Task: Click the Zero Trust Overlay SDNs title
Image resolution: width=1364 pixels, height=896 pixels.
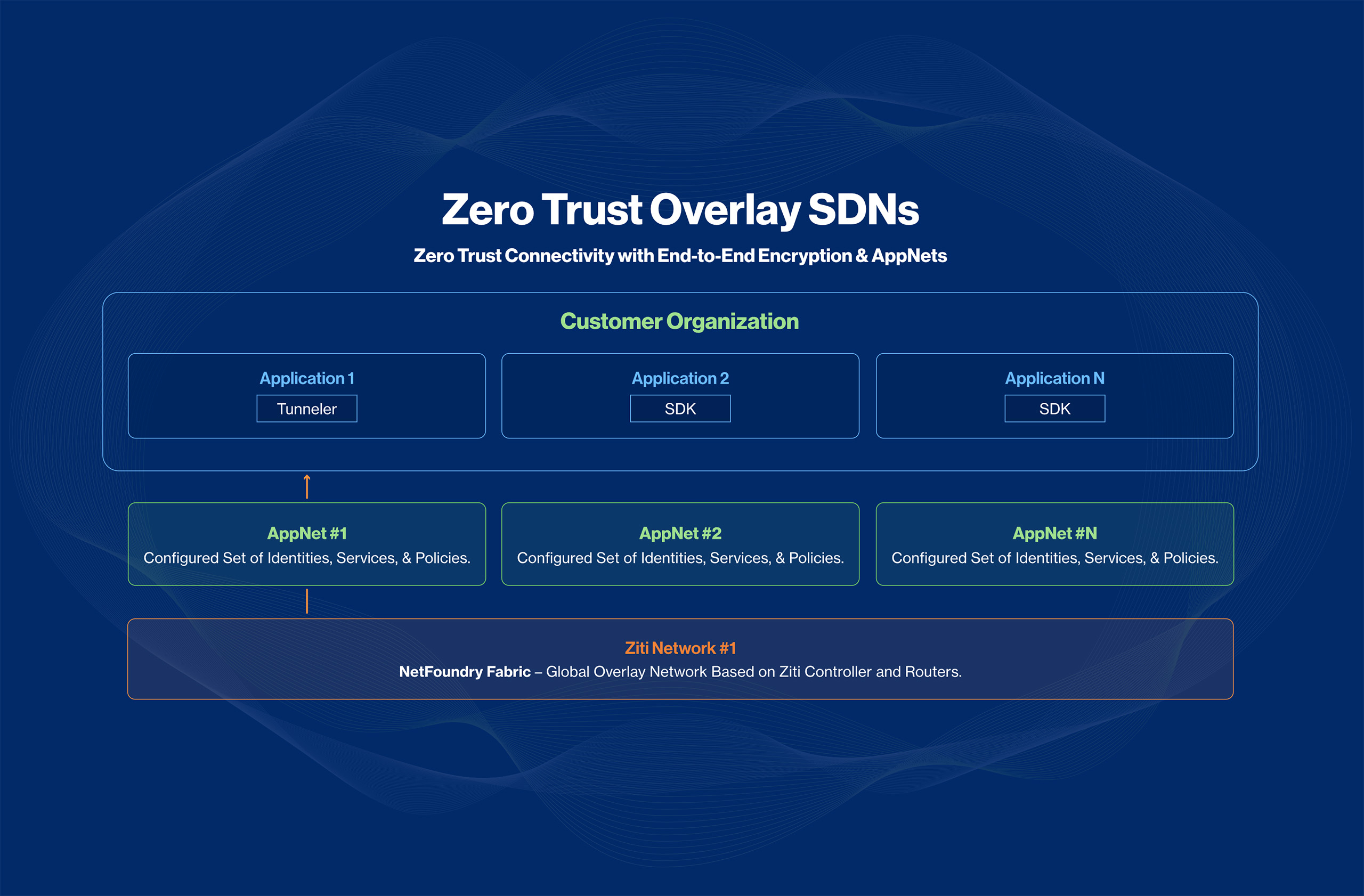Action: [x=680, y=210]
